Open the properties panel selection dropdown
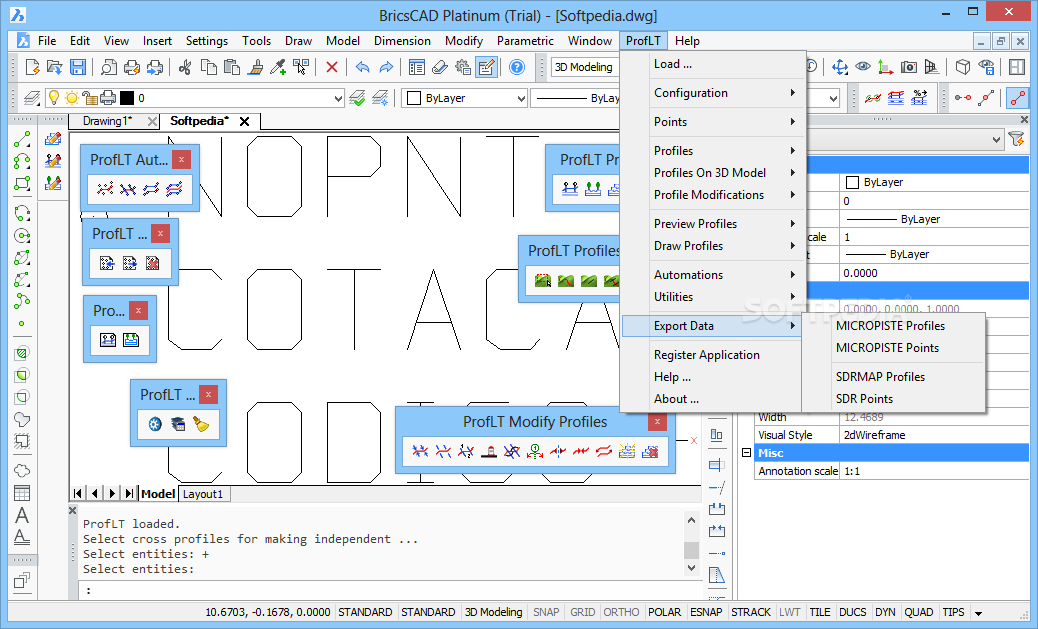 [996, 140]
